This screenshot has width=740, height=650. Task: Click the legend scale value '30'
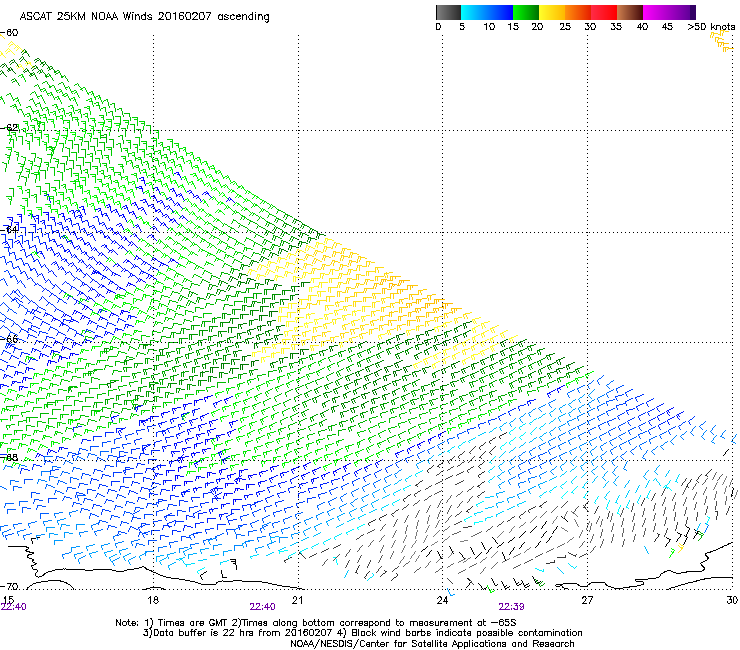tap(590, 27)
